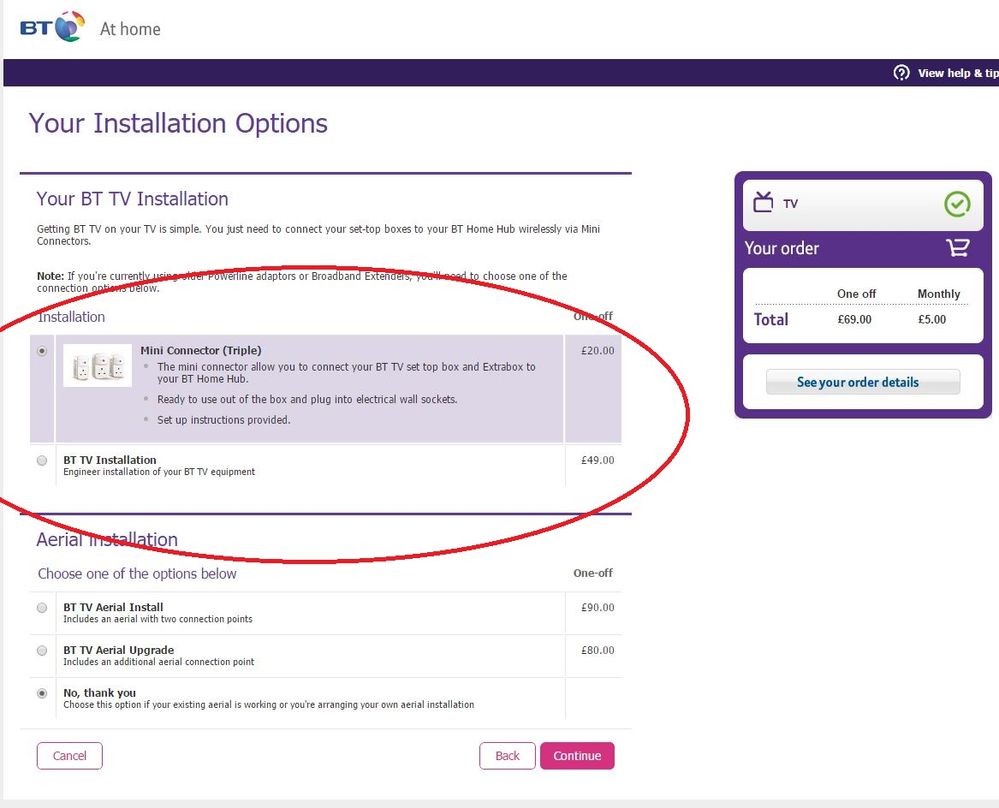Click the Mini Connector product thumbnail
Screen dimensions: 999x808
(x=97, y=366)
